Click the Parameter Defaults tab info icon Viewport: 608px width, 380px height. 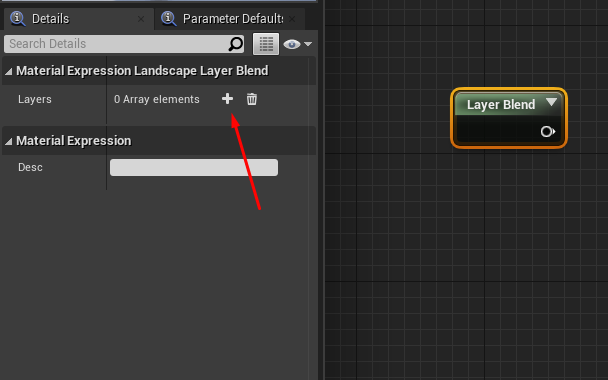coord(169,18)
